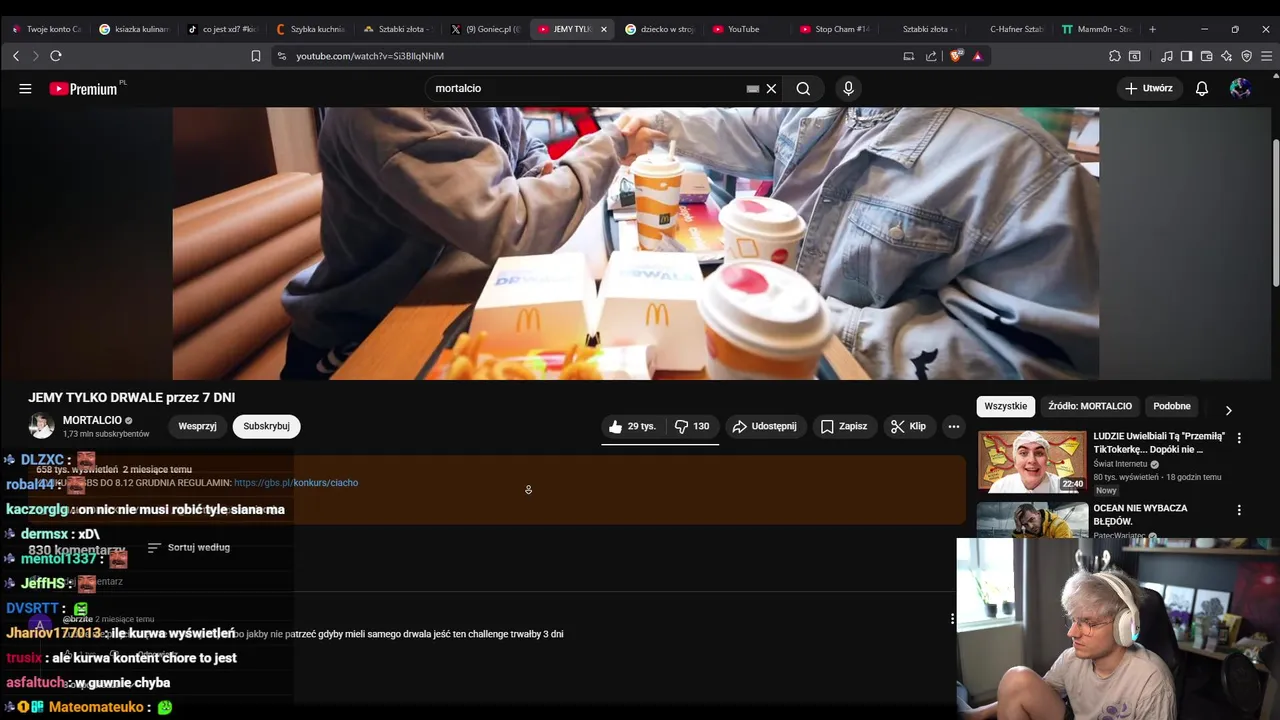Click the Subskrybuj button

266,426
